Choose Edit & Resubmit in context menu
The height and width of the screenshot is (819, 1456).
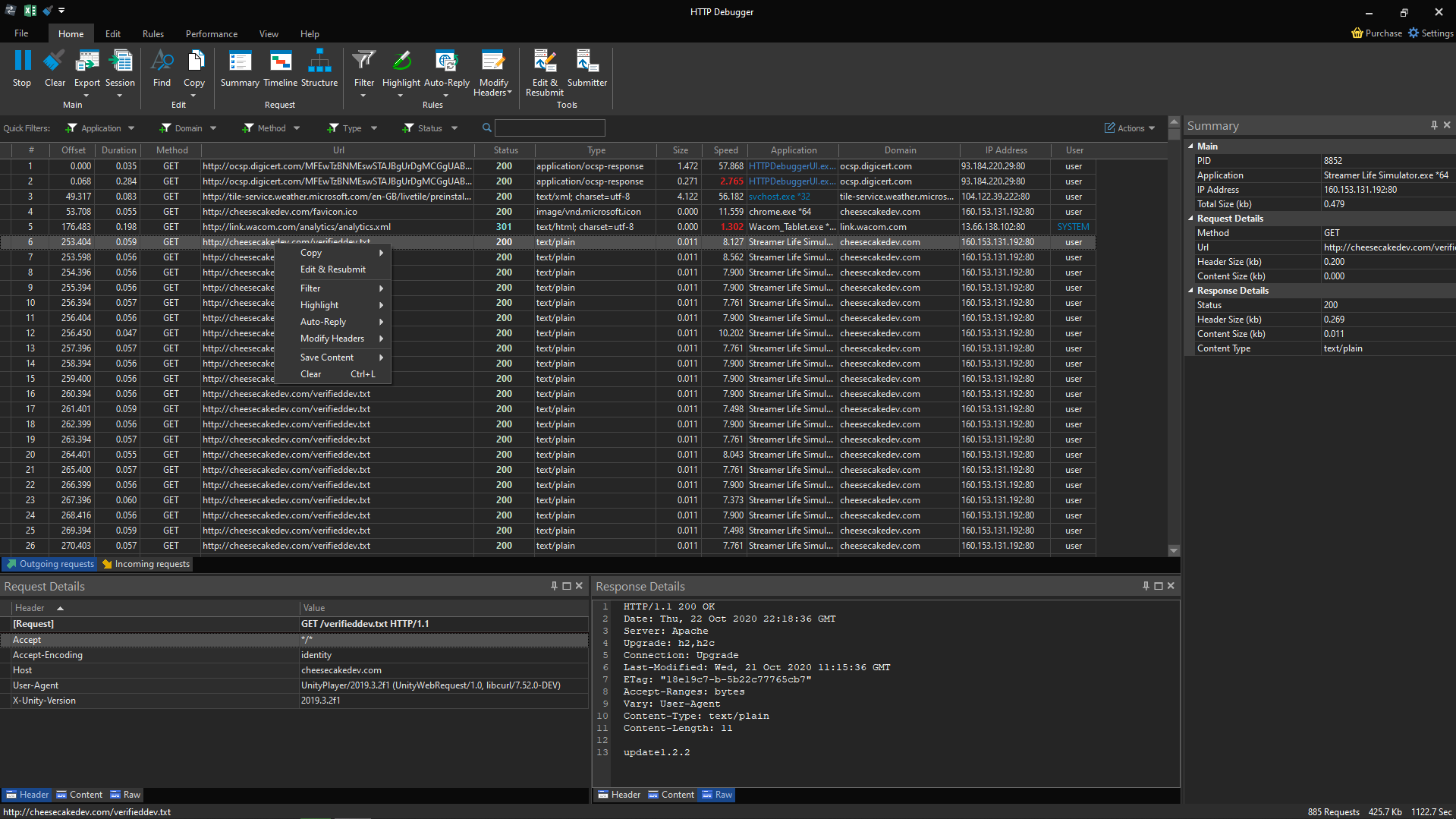[x=332, y=269]
